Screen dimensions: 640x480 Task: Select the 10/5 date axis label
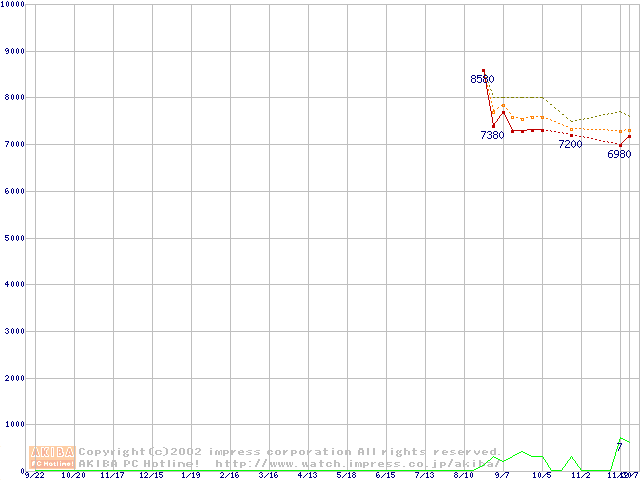541,476
